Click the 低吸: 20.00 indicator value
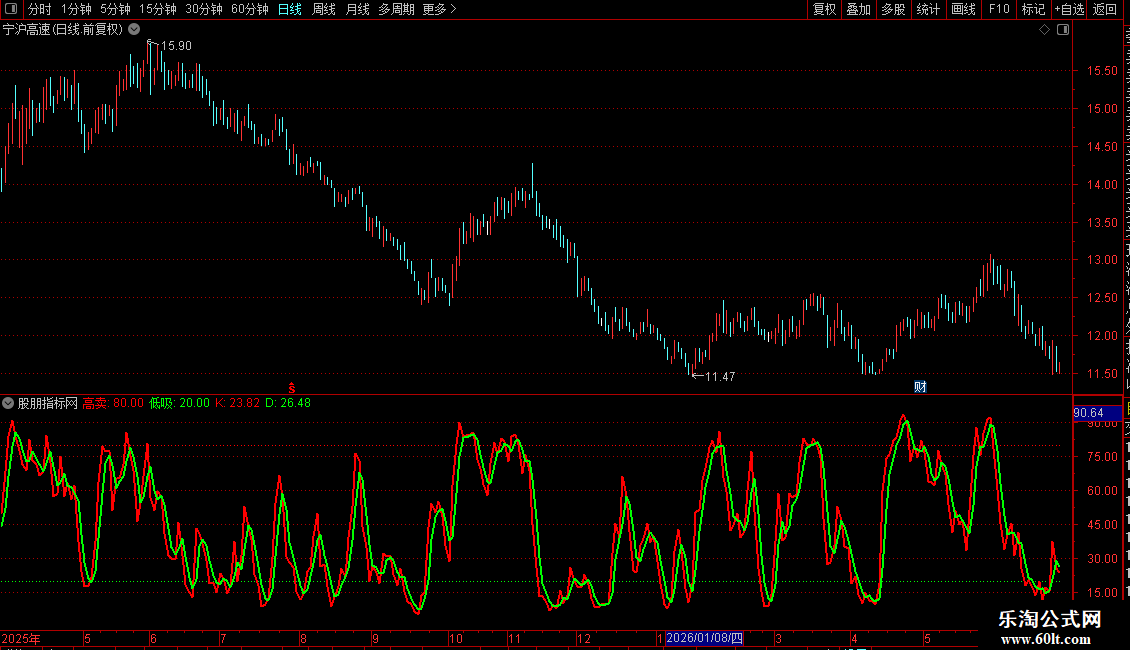This screenshot has width=1130, height=650. [179, 403]
